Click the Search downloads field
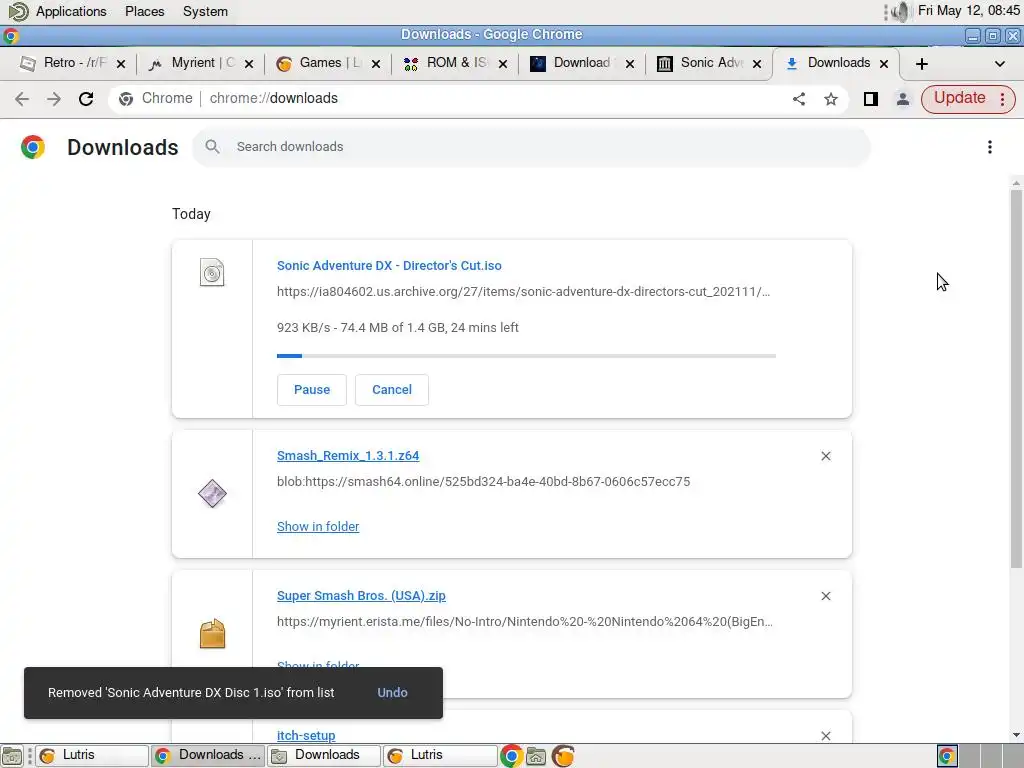Screen dimensions: 1024x768 pyautogui.click(x=531, y=147)
